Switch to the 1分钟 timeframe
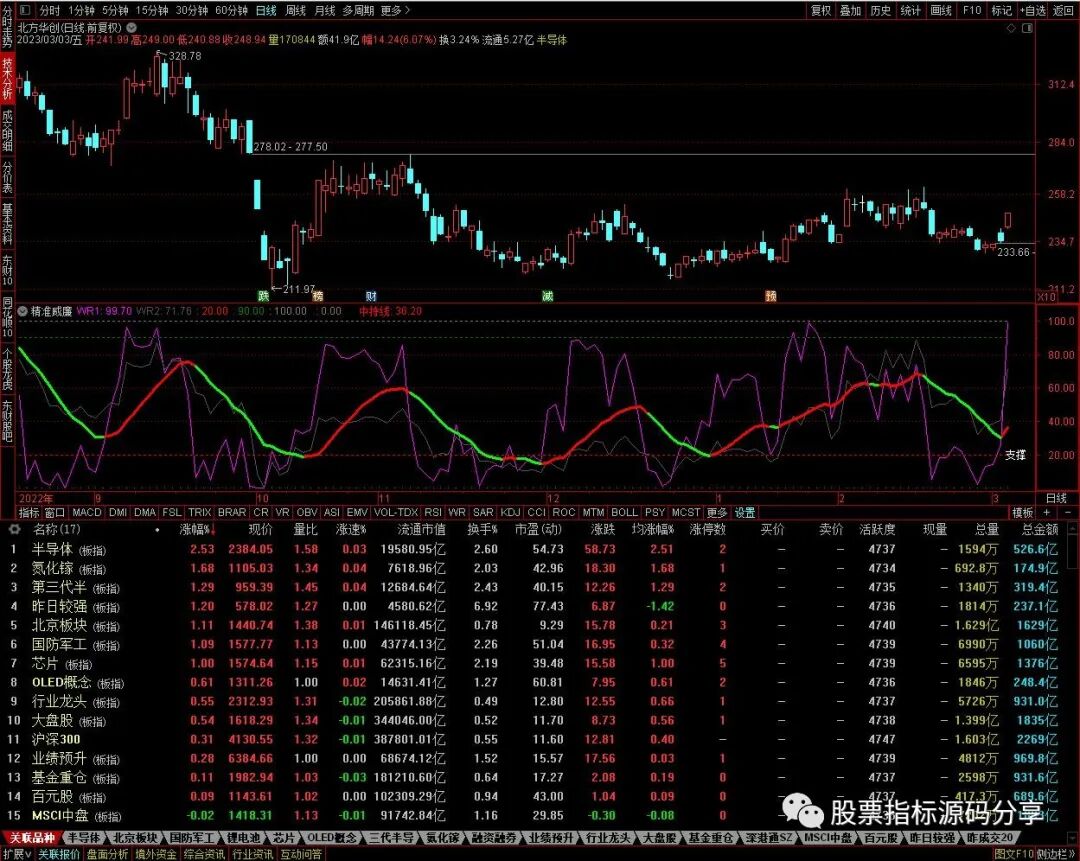Screen dimensions: 1080x861 (81, 10)
